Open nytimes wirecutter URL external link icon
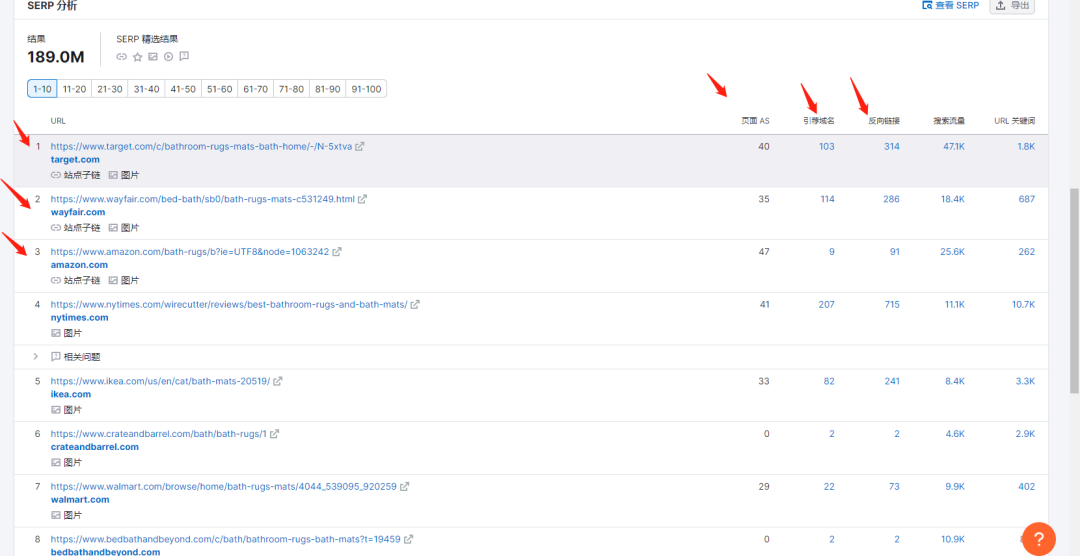Screen dimensions: 1080x556 [x=415, y=305]
